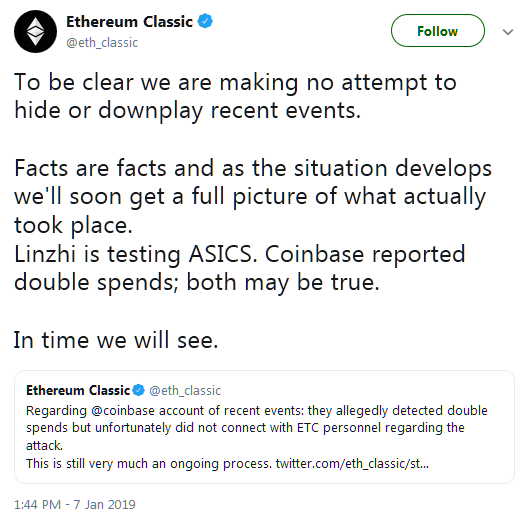This screenshot has height=517, width=531.
Task: Expand the tweet options chevron menu
Action: tap(508, 32)
